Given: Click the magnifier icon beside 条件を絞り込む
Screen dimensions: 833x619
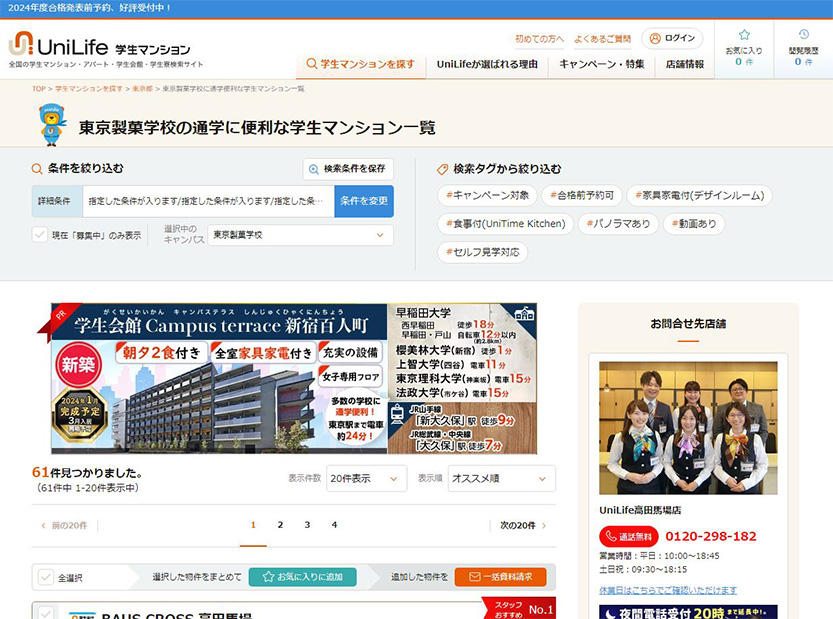Looking at the screenshot, I should 37,169.
